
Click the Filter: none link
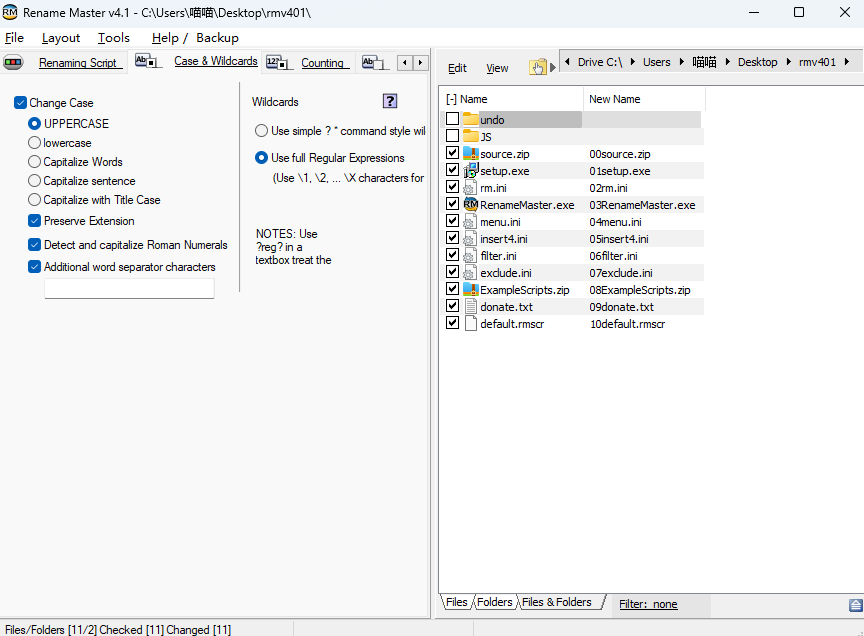coord(647,604)
